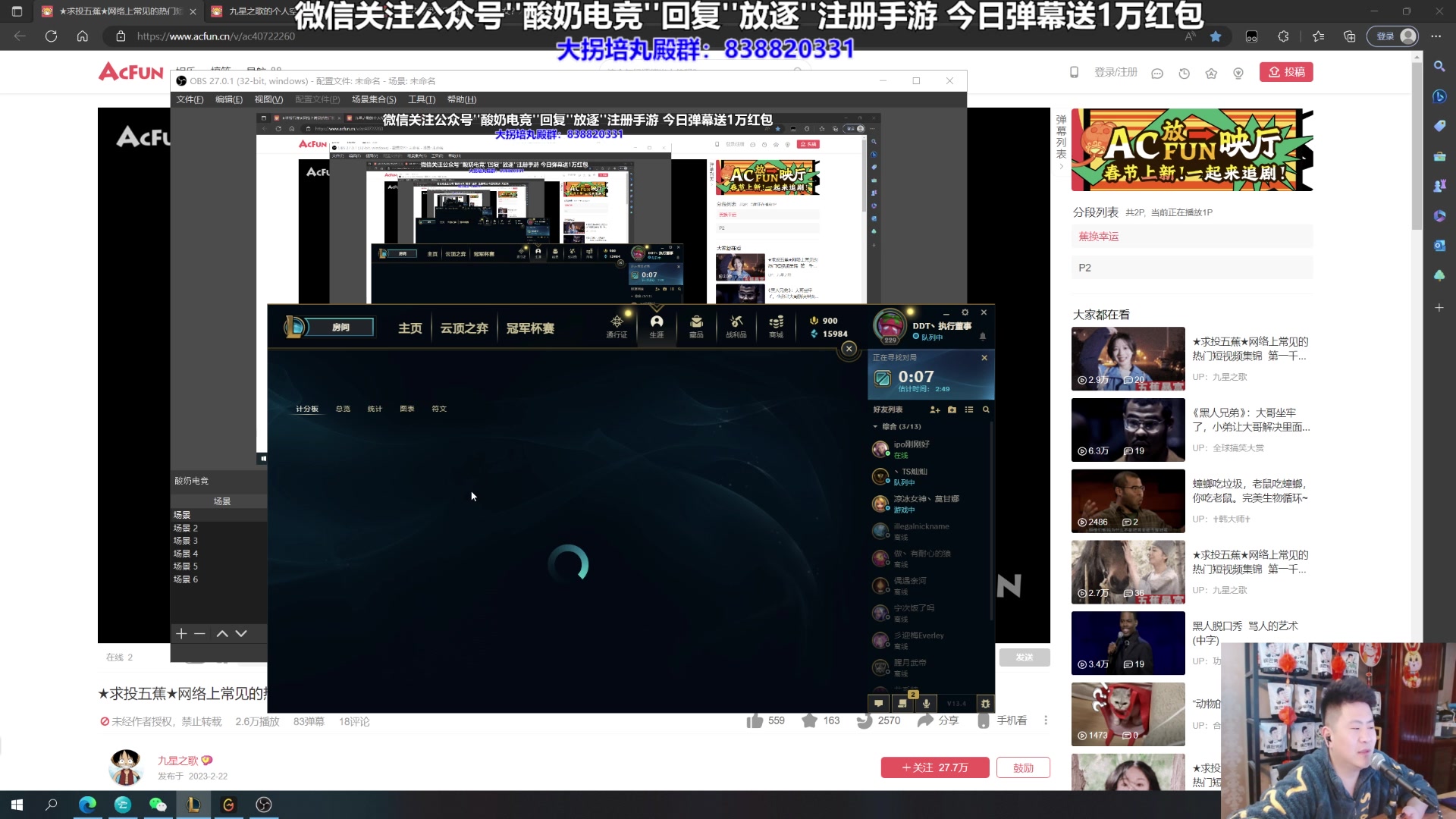The height and width of the screenshot is (819, 1456).
Task: Collapse the 综合 (3/13) friends group
Action: click(x=897, y=426)
